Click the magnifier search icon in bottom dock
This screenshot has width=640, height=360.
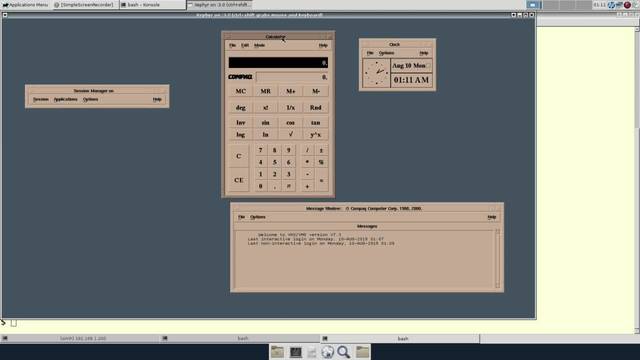click(344, 352)
